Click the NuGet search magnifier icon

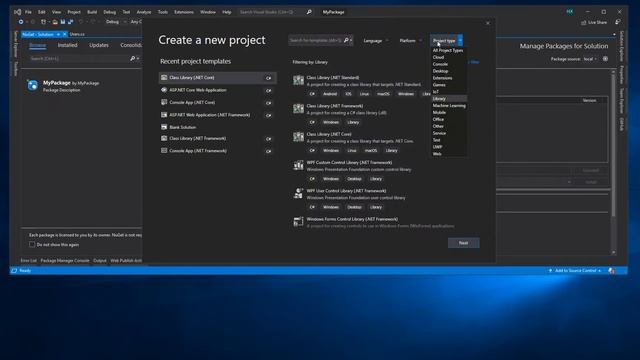pyautogui.click(x=132, y=59)
